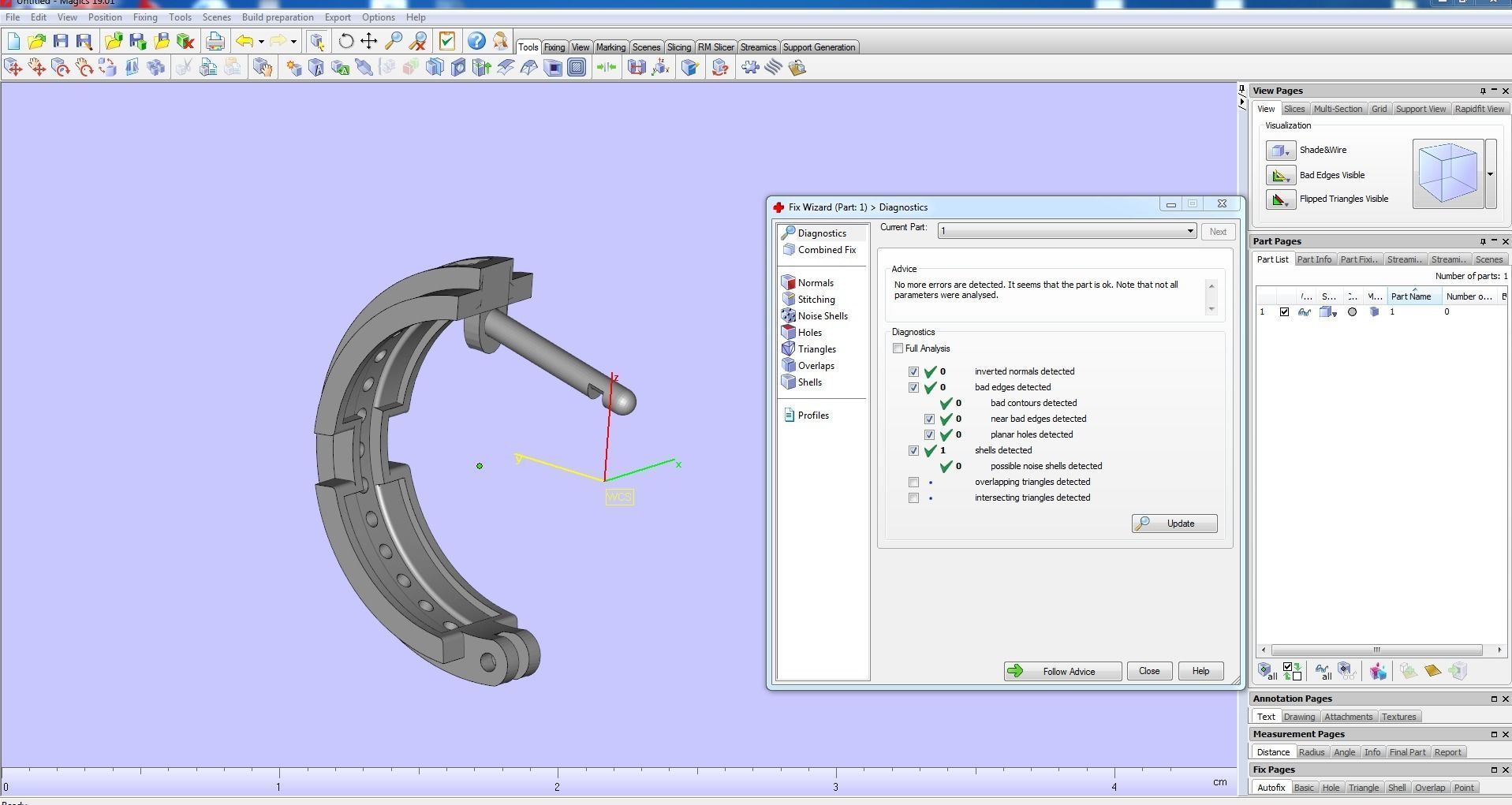1512x805 pixels.
Task: Open the Shade&Wire visualization dropdown
Action: coord(1281,150)
